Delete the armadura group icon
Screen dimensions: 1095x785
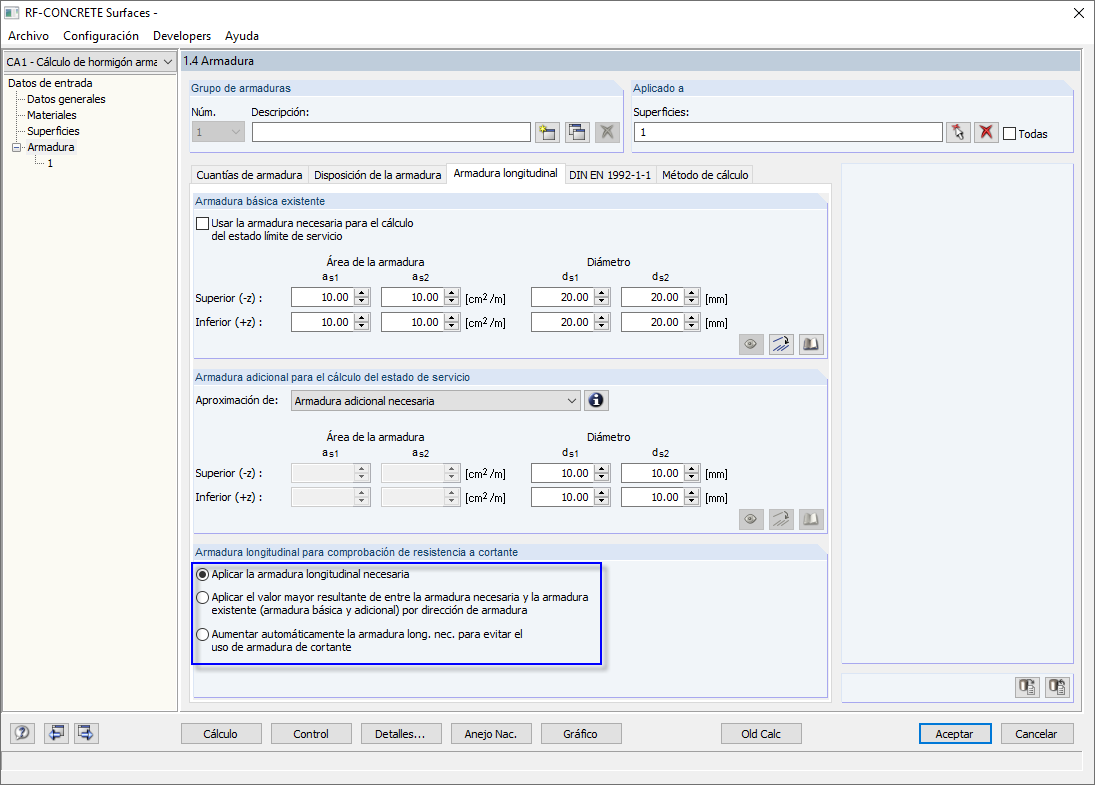coord(608,132)
